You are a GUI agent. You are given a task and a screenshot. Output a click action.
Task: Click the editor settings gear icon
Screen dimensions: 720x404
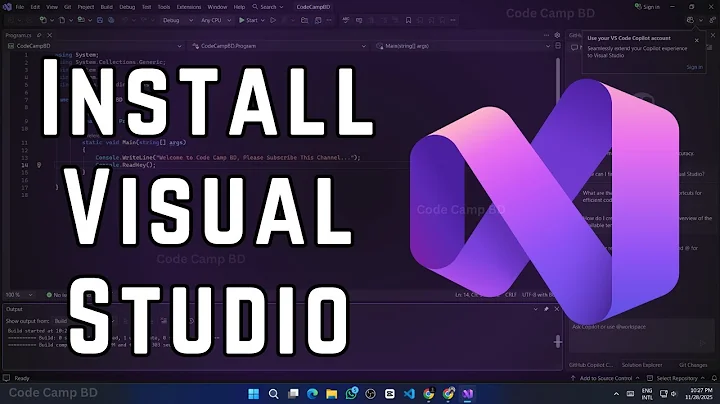(557, 35)
